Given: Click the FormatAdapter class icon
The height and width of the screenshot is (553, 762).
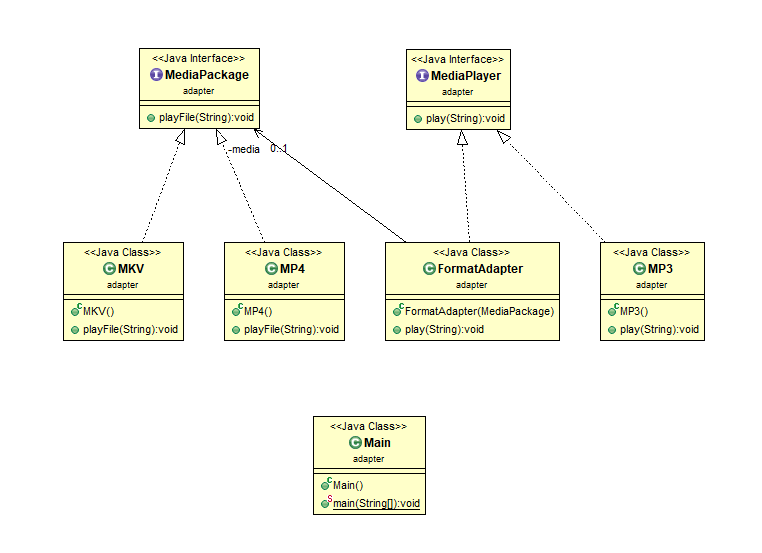Looking at the screenshot, I should [x=429, y=269].
